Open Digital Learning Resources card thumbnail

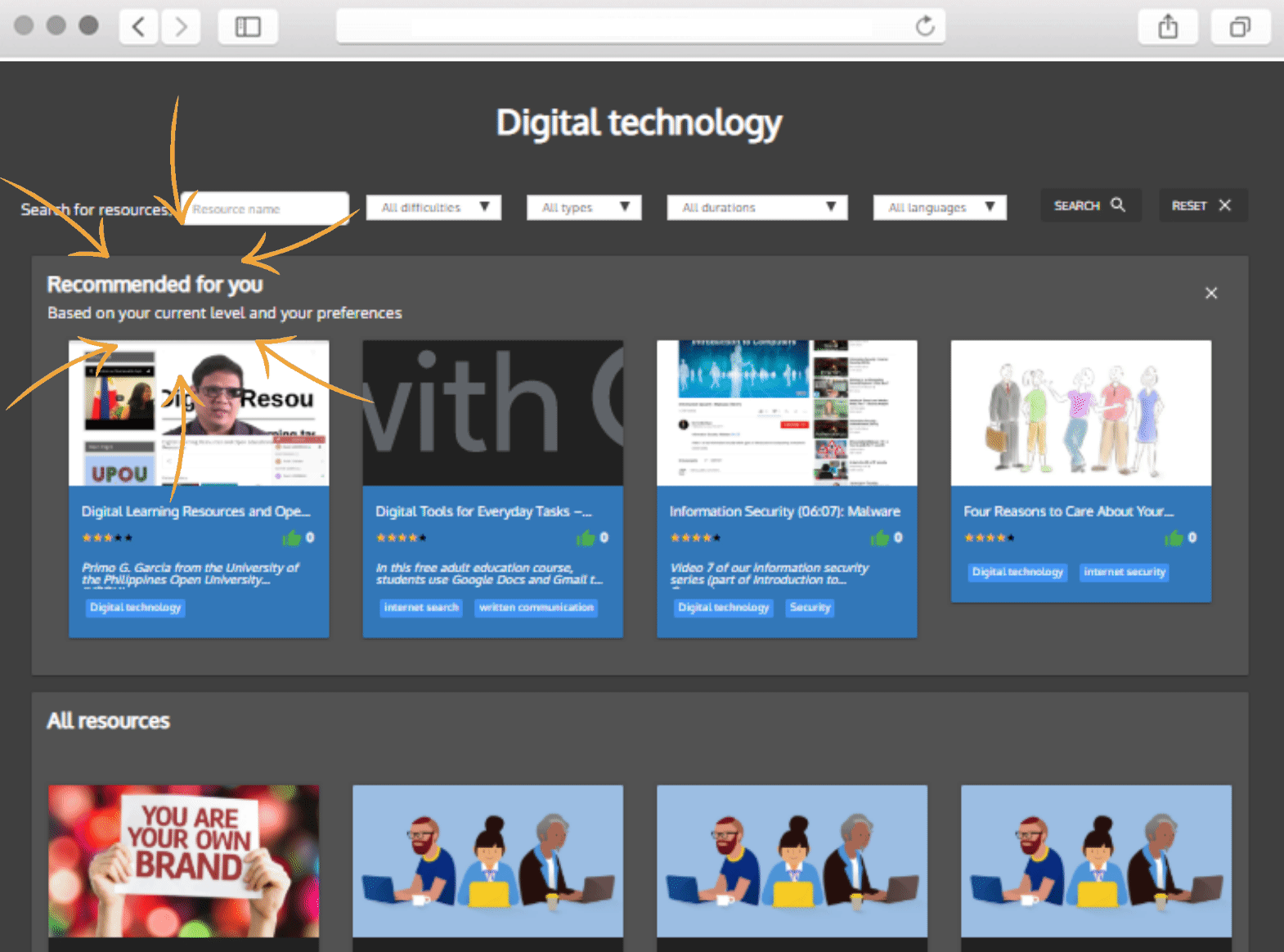pos(199,413)
